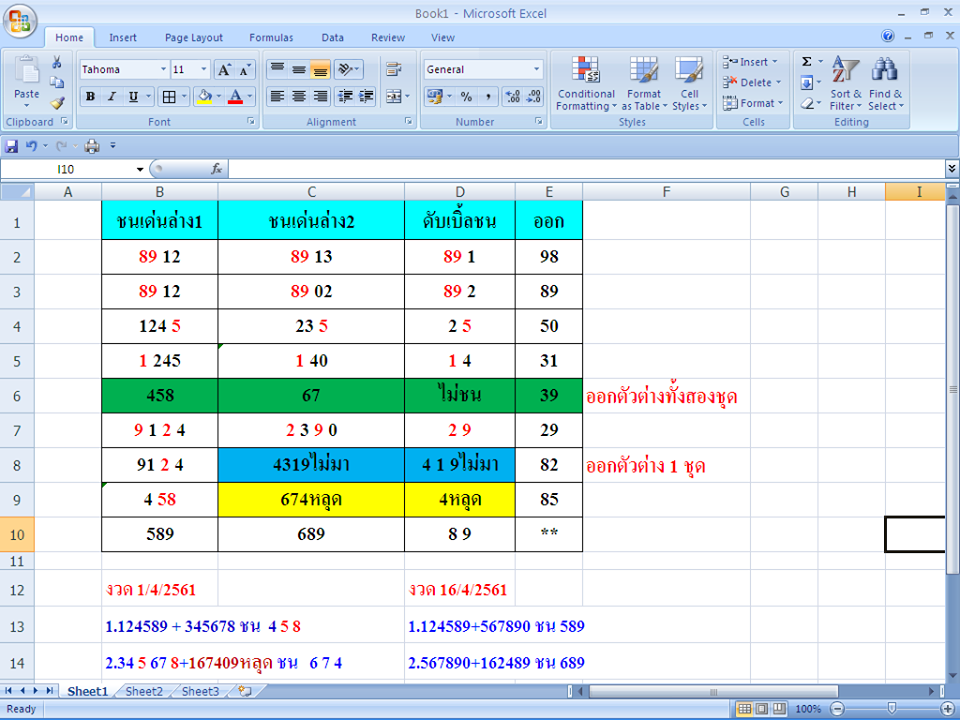Viewport: 960px width, 720px height.
Task: Switch to Sheet2 tab
Action: (144, 691)
